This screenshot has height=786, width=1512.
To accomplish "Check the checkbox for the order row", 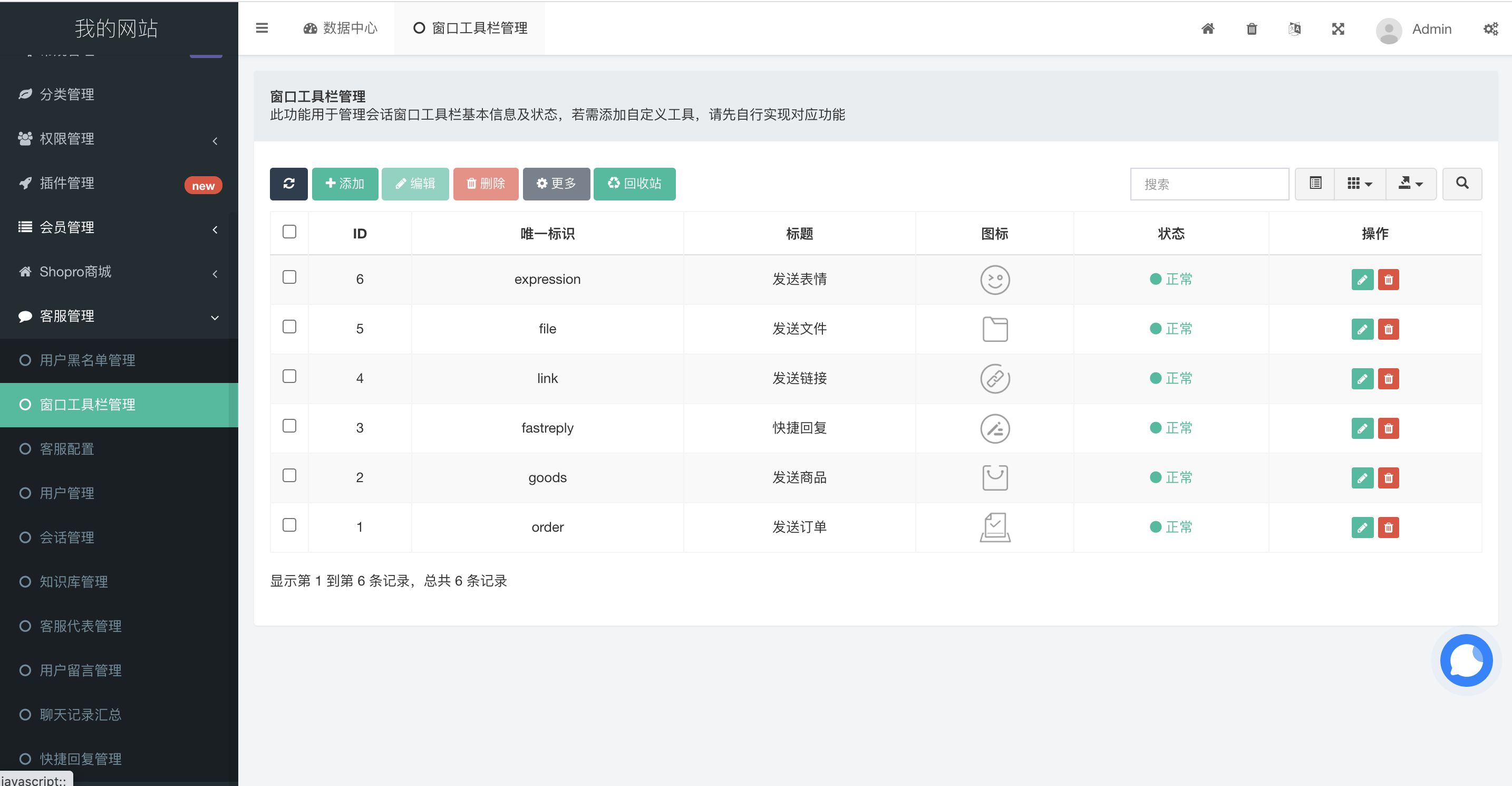I will (289, 524).
